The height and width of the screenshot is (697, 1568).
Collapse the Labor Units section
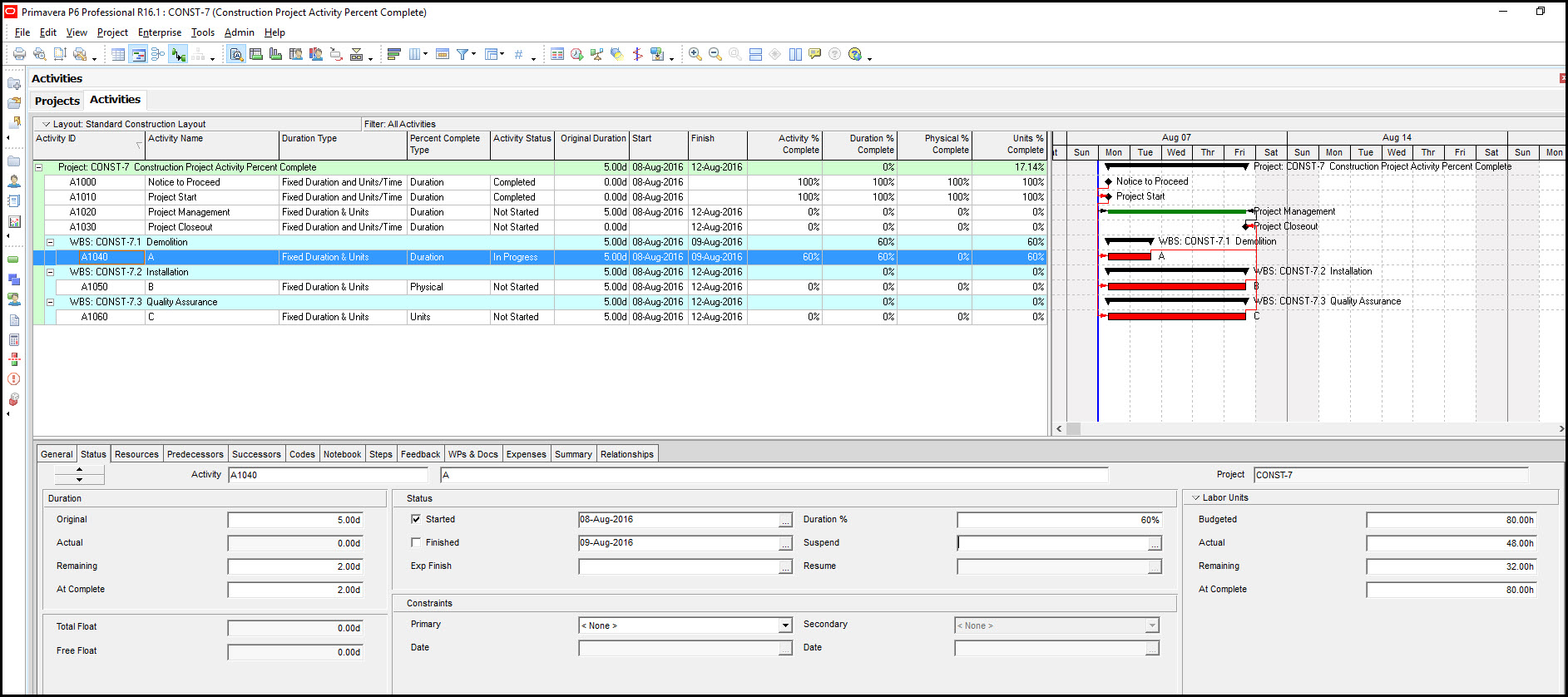tap(1196, 497)
